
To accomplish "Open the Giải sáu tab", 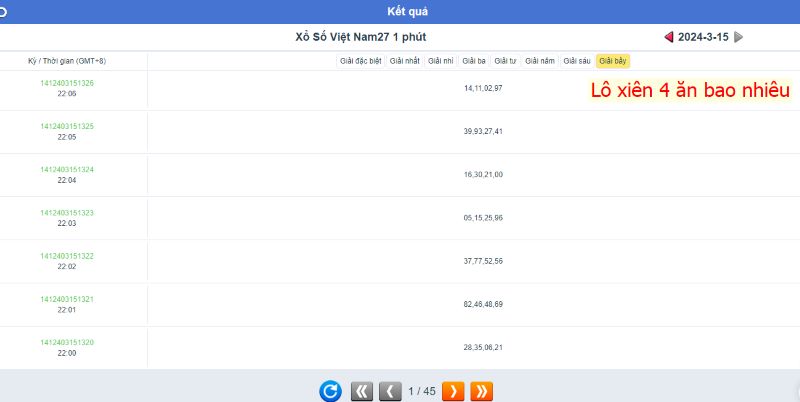I will coord(577,61).
